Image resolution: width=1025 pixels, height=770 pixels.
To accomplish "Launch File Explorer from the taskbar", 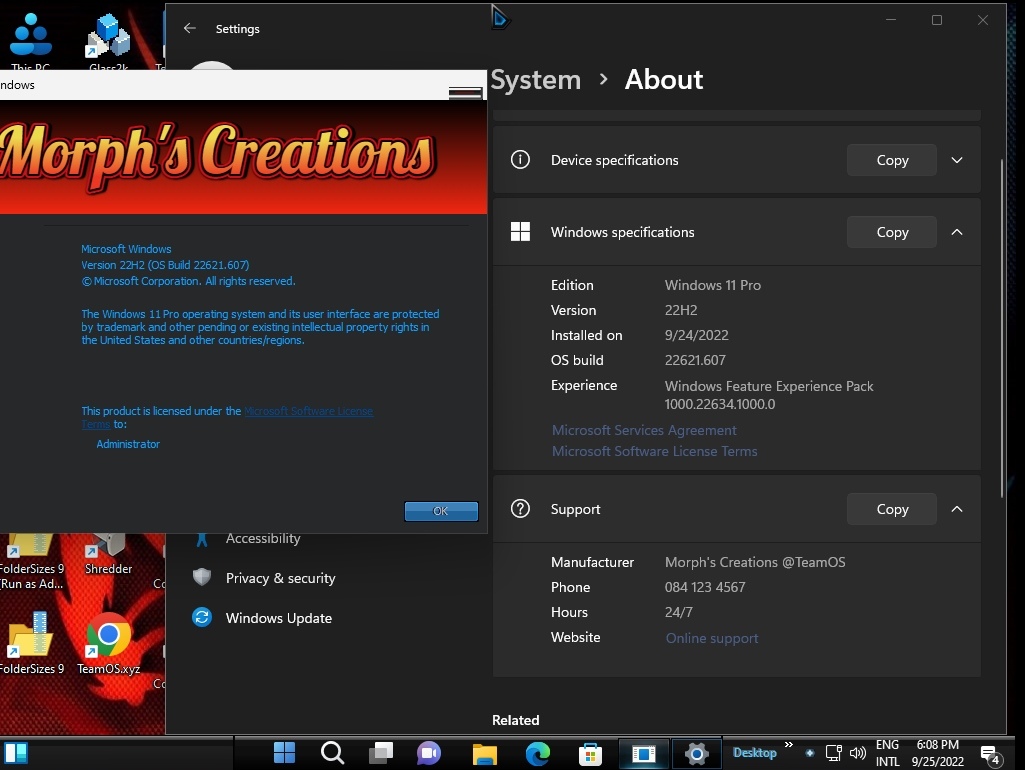I will tap(485, 753).
